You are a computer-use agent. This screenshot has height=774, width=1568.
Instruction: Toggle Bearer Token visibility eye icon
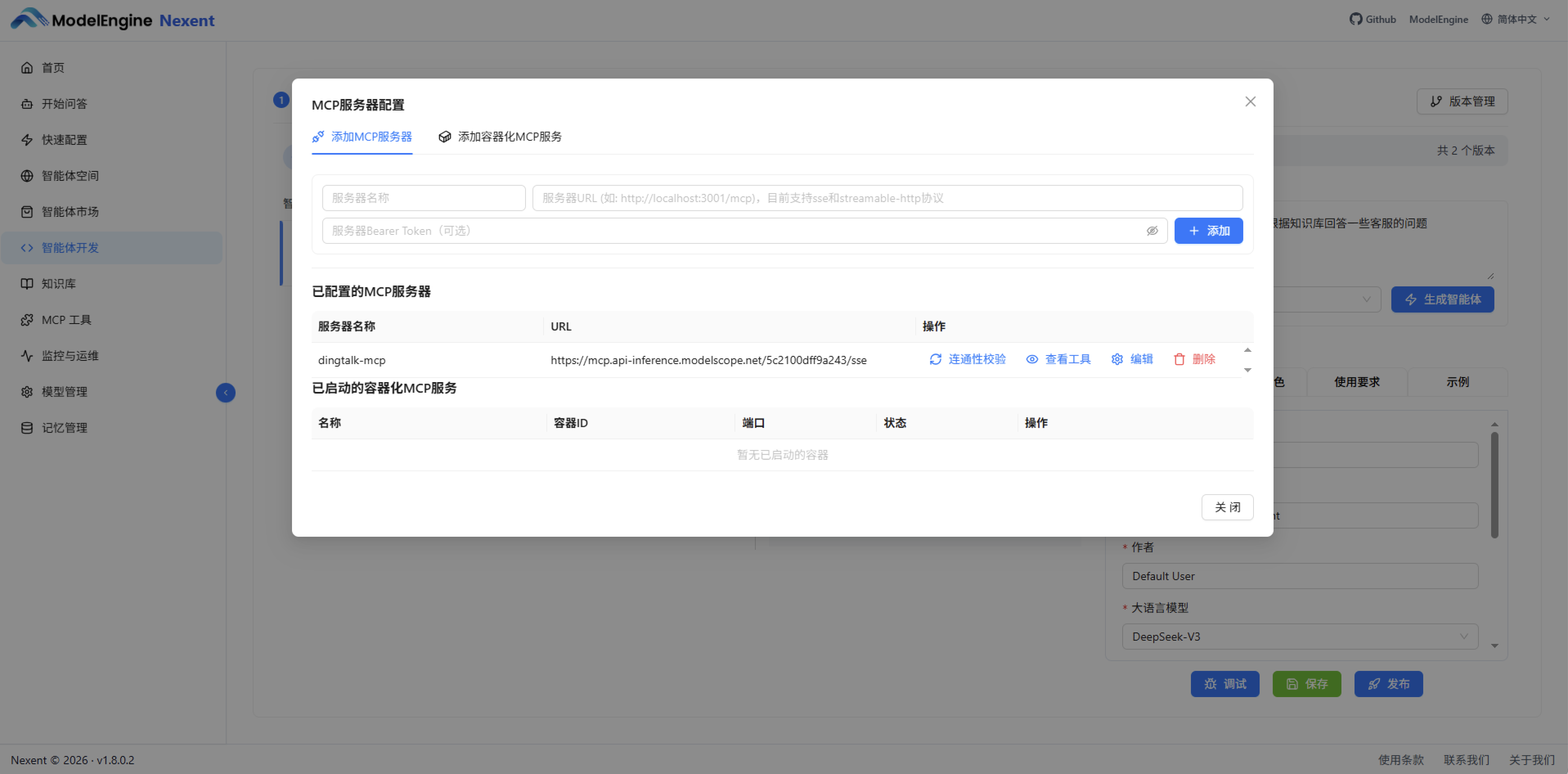pos(1152,231)
